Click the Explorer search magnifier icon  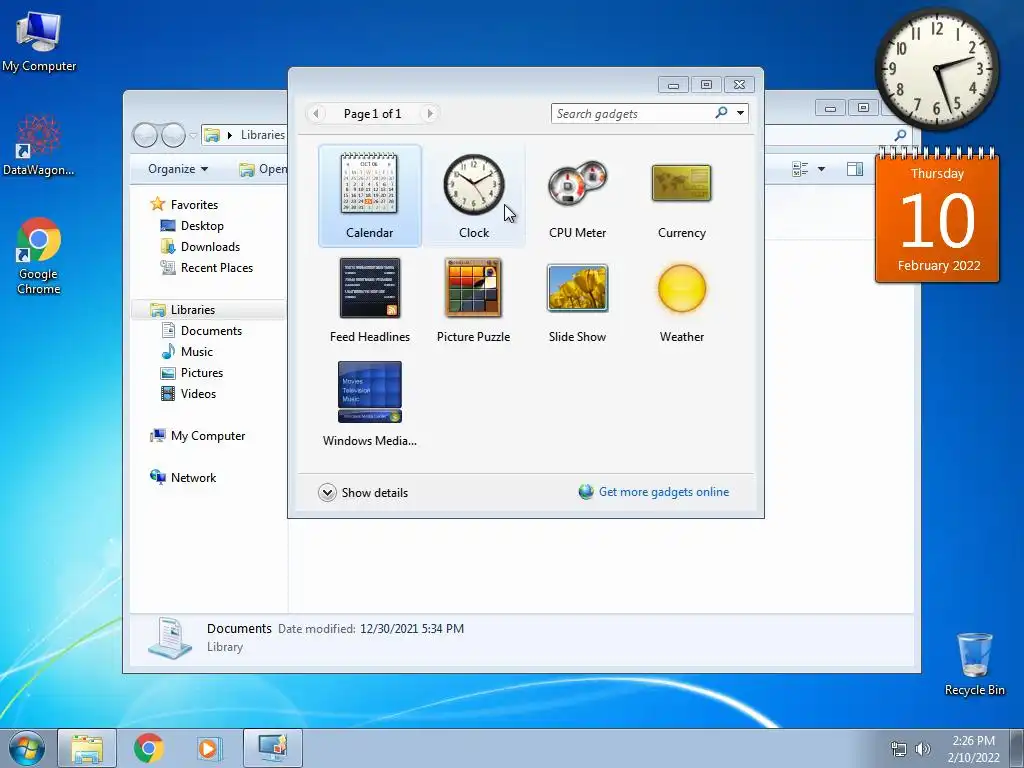coord(900,135)
